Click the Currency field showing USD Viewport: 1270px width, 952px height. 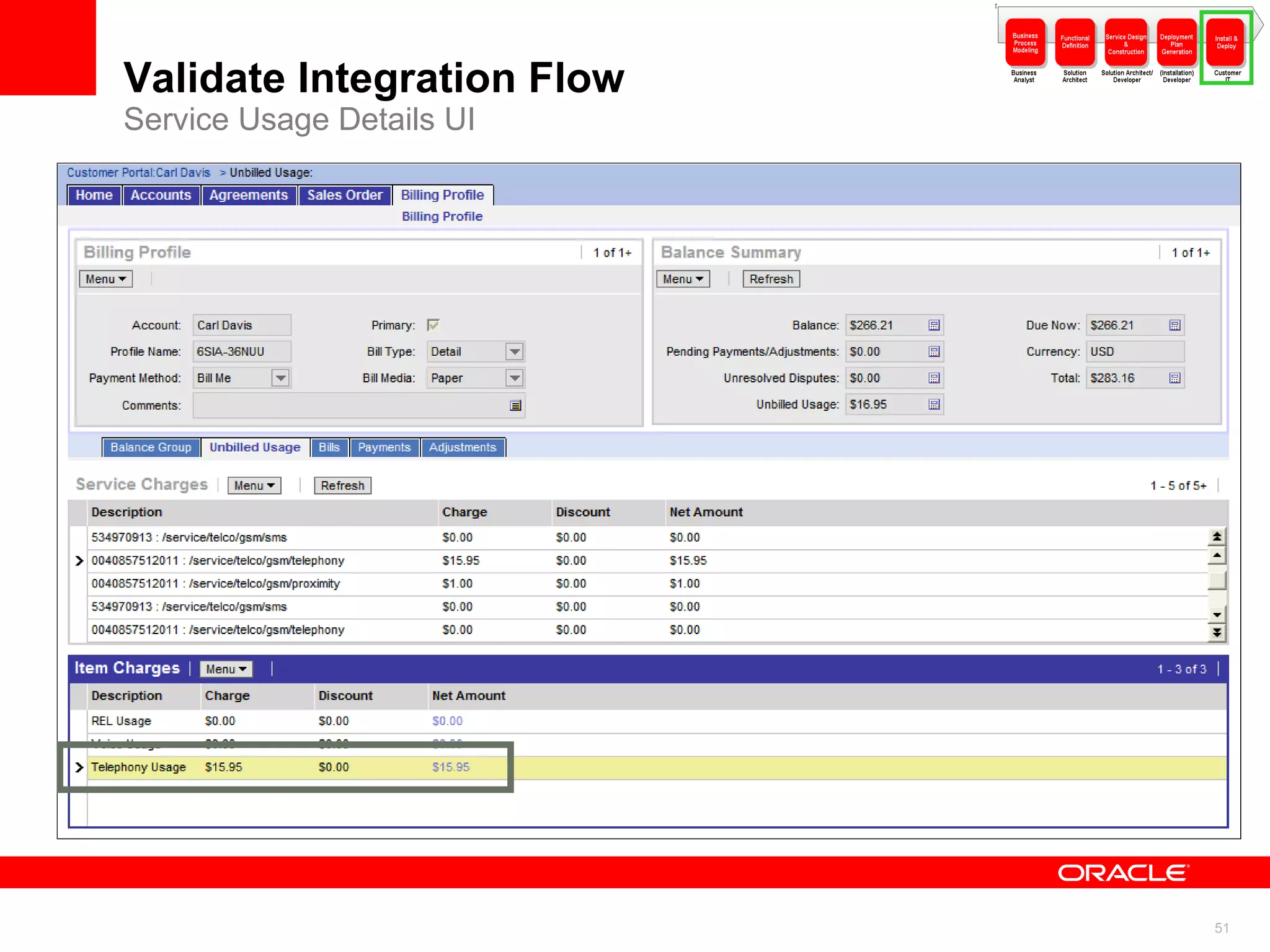pos(1135,351)
